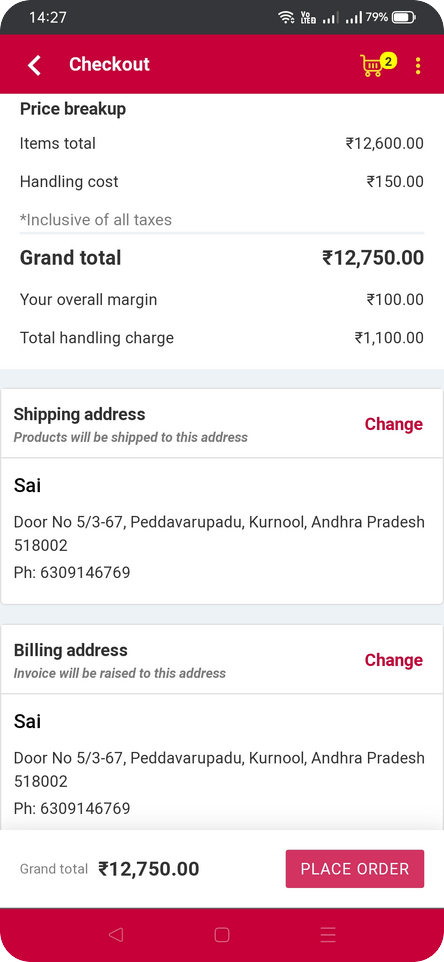Tap the Android home navigation button
The width and height of the screenshot is (444, 962).
click(x=222, y=934)
